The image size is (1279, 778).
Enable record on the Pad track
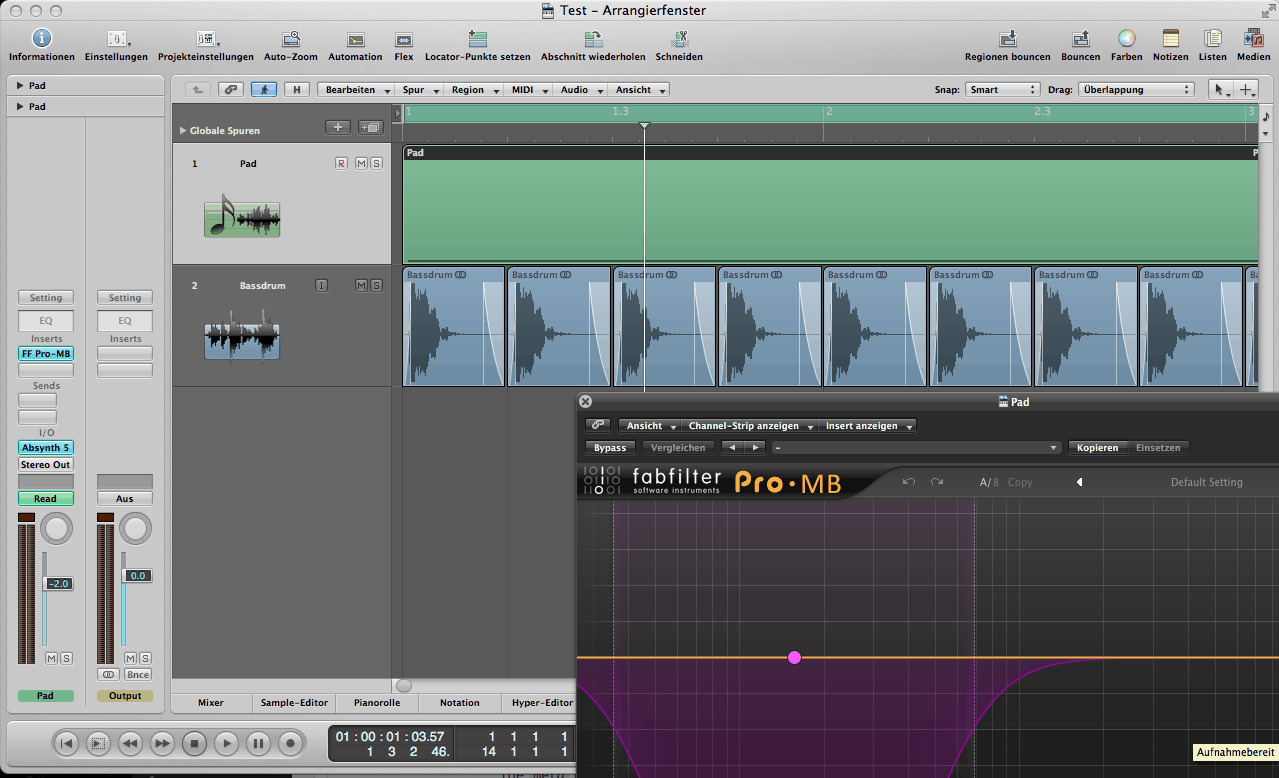pyautogui.click(x=341, y=164)
